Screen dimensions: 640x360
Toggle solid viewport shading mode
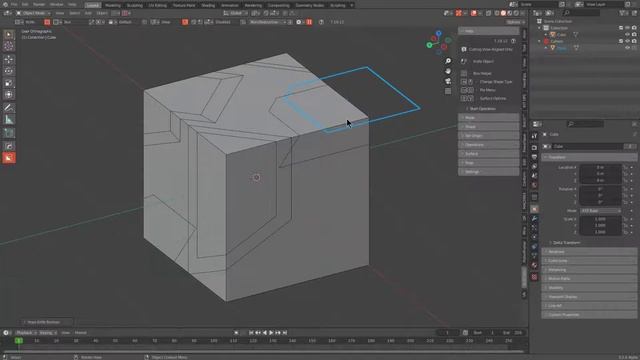pyautogui.click(x=503, y=13)
